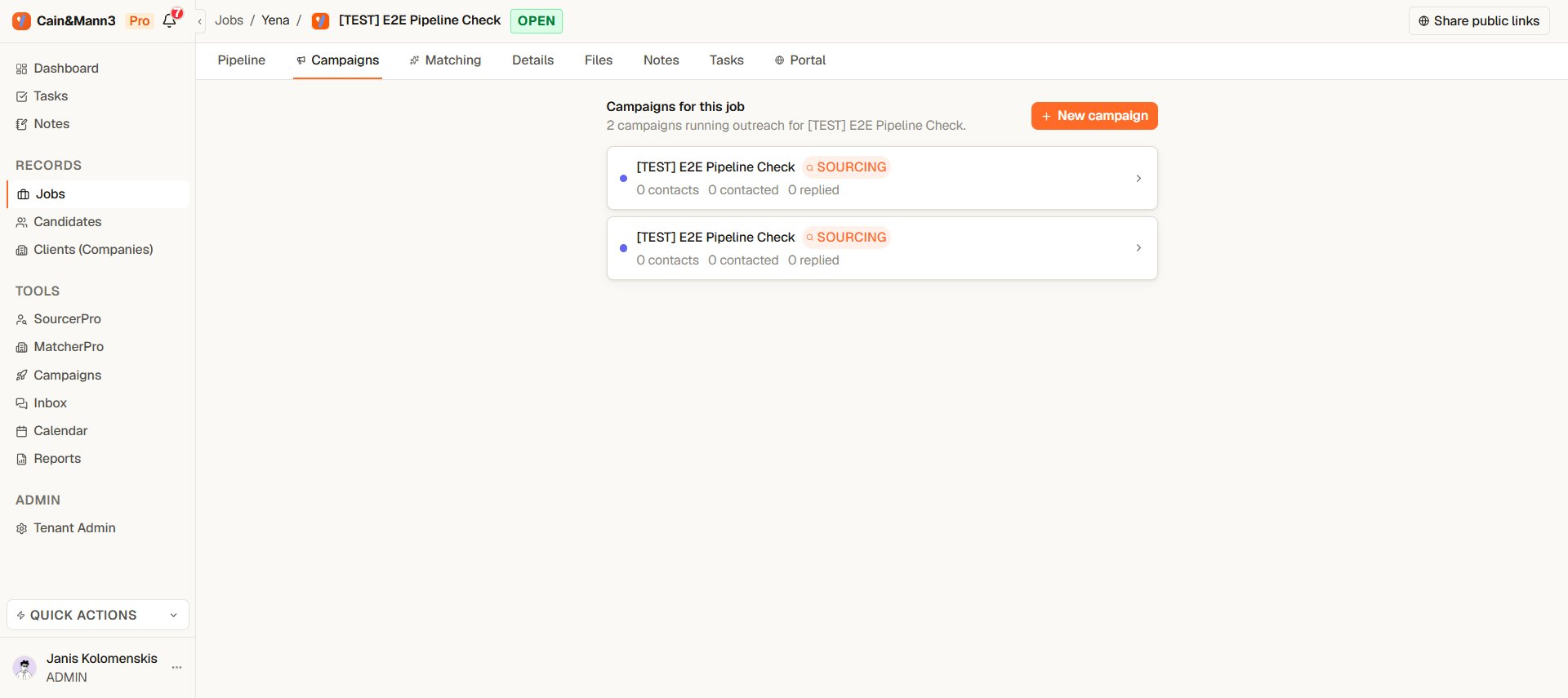Click the sidebar Campaigns rocket icon
1568x698 pixels.
coord(22,376)
